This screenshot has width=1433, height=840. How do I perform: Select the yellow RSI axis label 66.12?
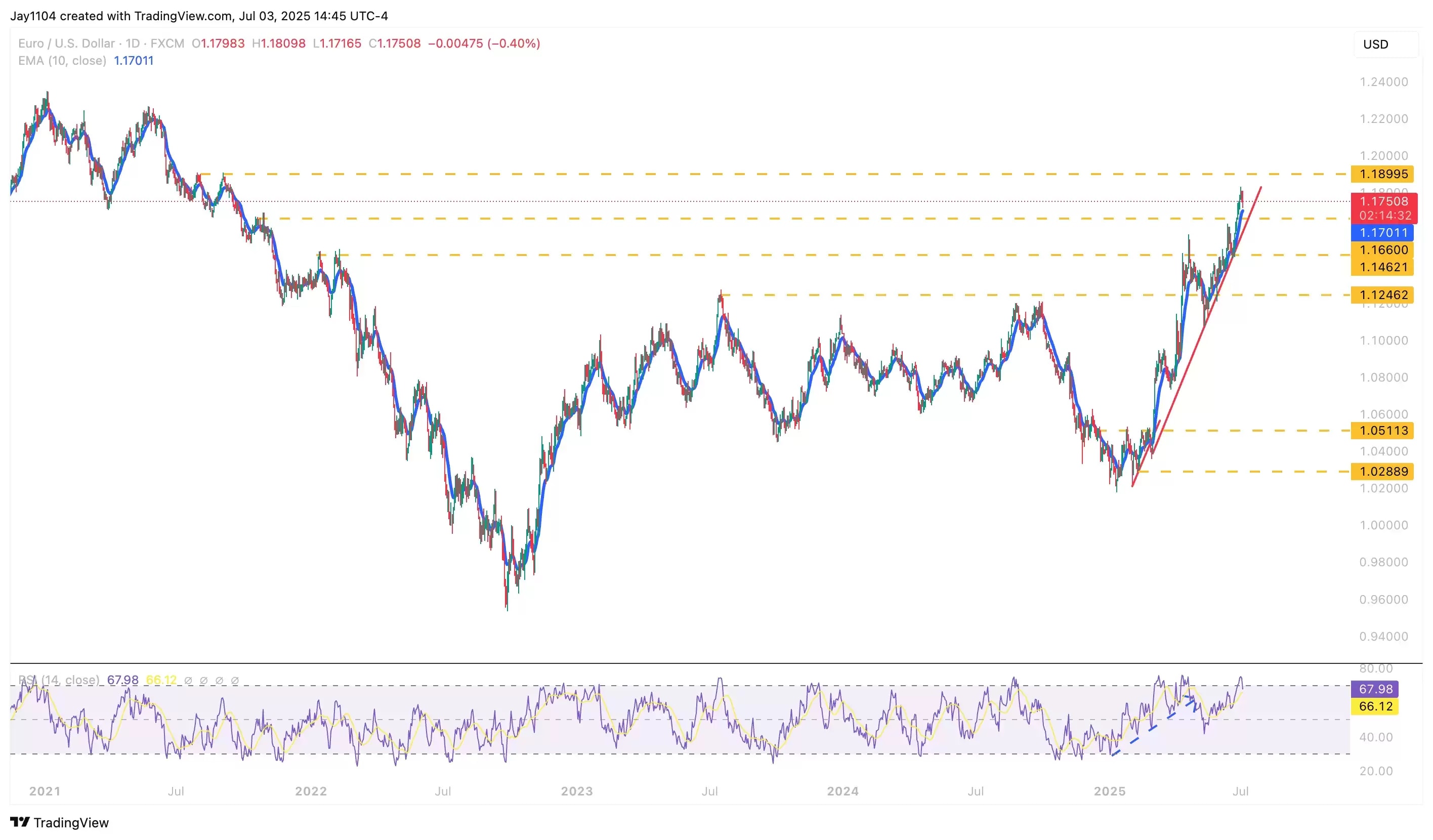(x=1374, y=706)
